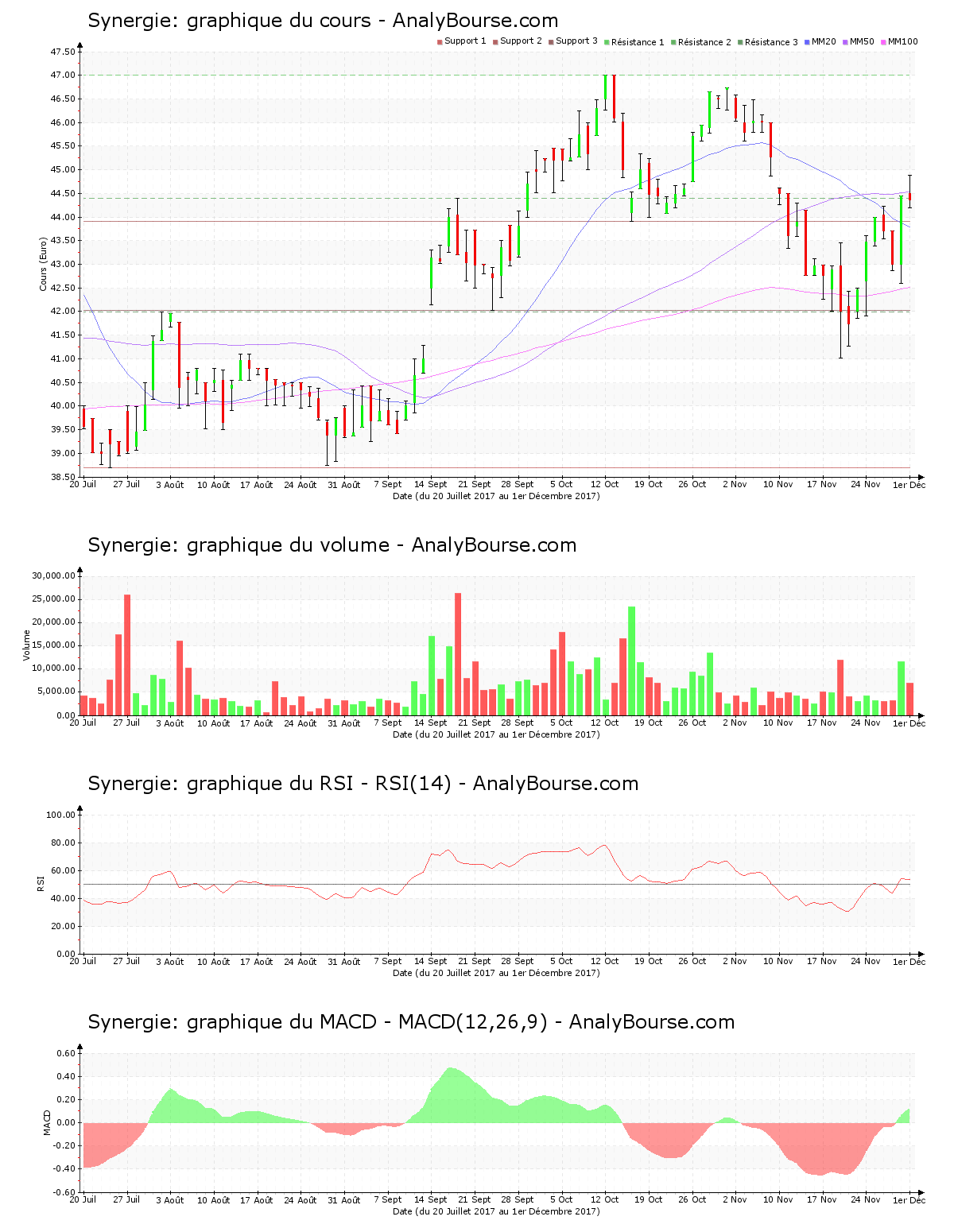Viewport: 954px width, 1232px height.
Task: Click the 10,000.00 volume axis value
Action: pyautogui.click(x=54, y=668)
